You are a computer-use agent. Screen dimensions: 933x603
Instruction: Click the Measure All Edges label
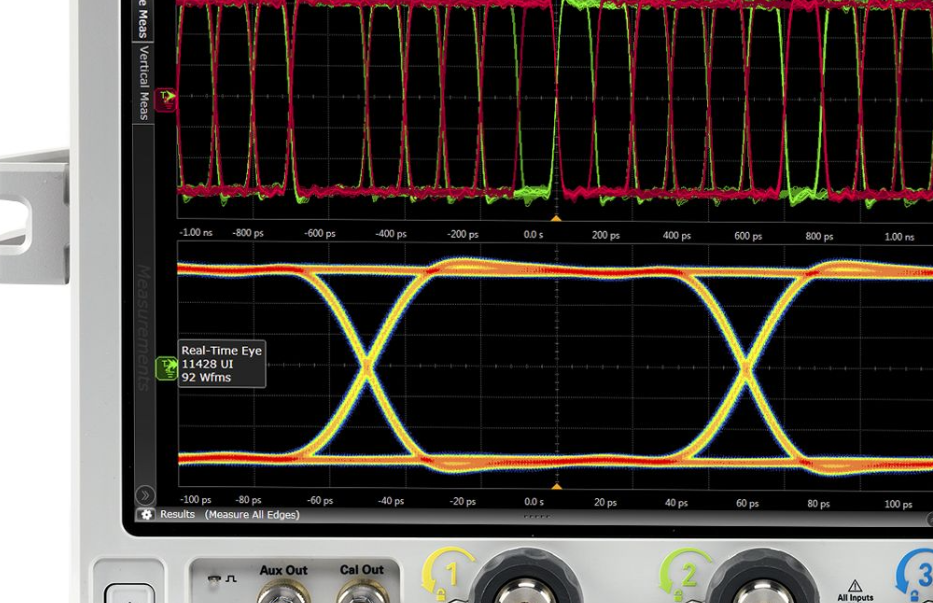tap(252, 514)
